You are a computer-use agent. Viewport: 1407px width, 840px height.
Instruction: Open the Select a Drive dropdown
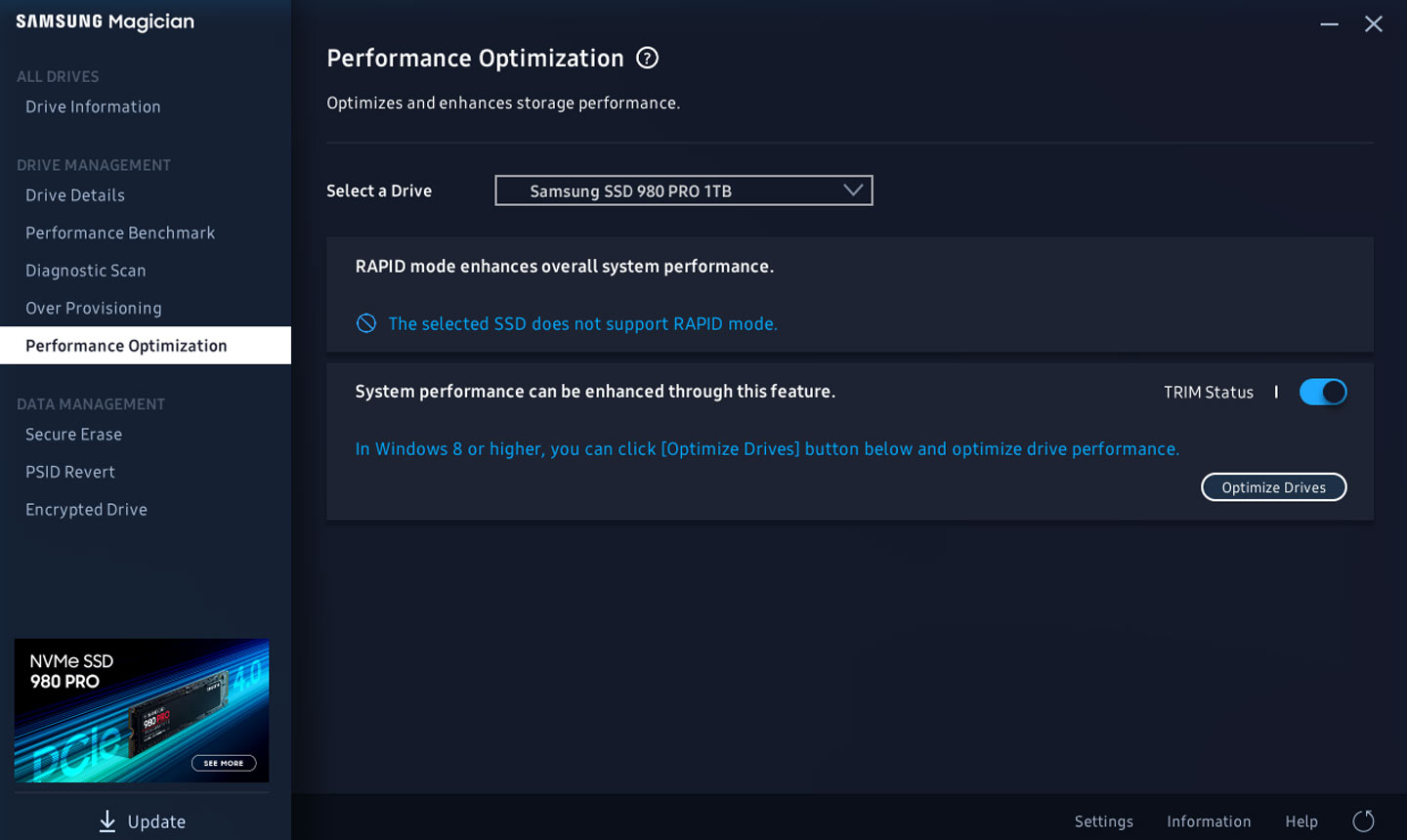[x=684, y=190]
